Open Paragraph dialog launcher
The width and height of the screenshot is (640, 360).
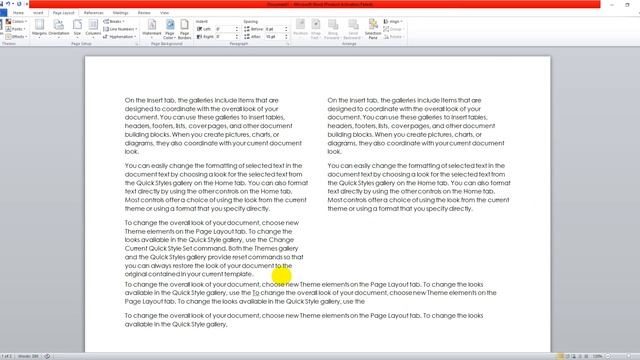click(288, 44)
